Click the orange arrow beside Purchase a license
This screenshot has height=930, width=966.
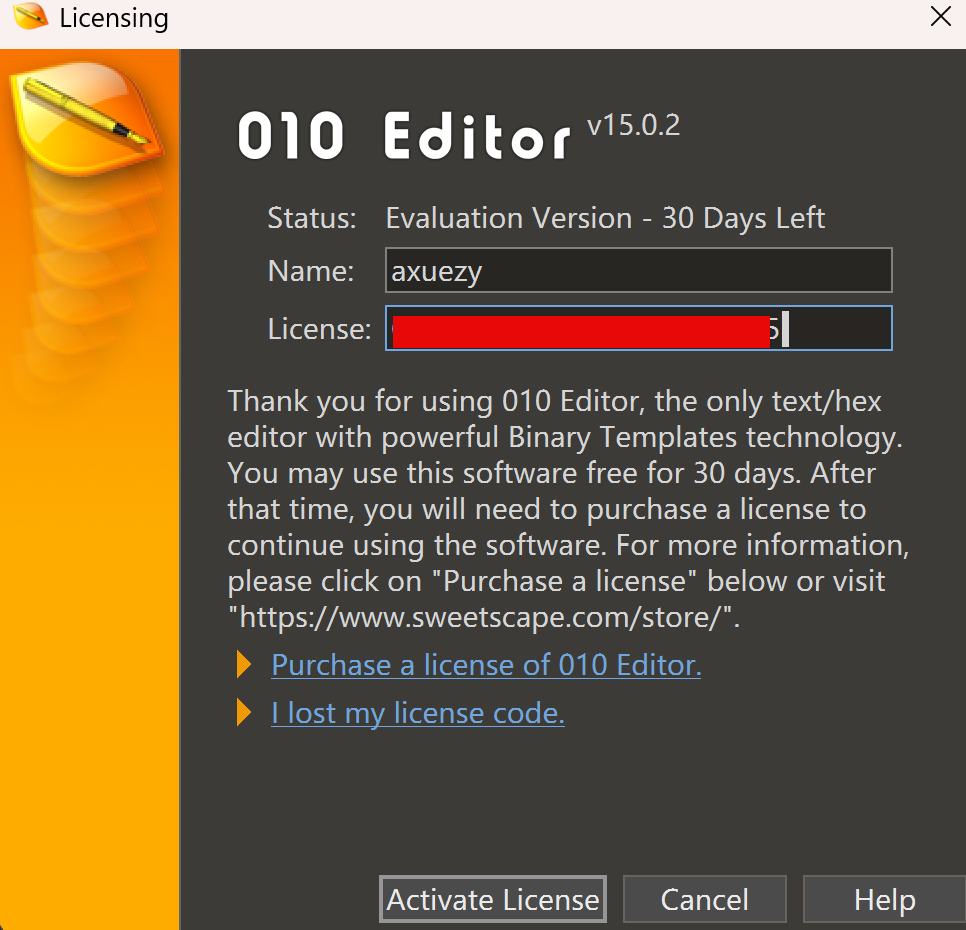[x=243, y=665]
